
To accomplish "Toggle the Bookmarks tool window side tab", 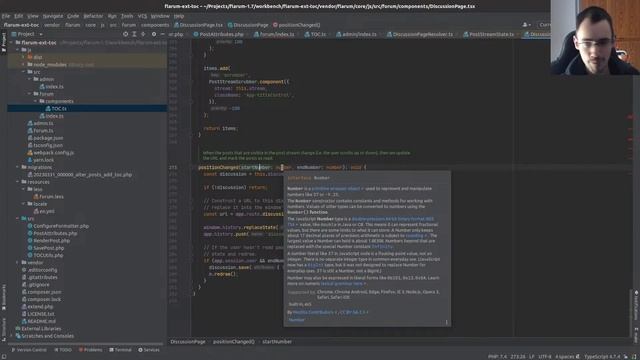I will click(x=4, y=297).
